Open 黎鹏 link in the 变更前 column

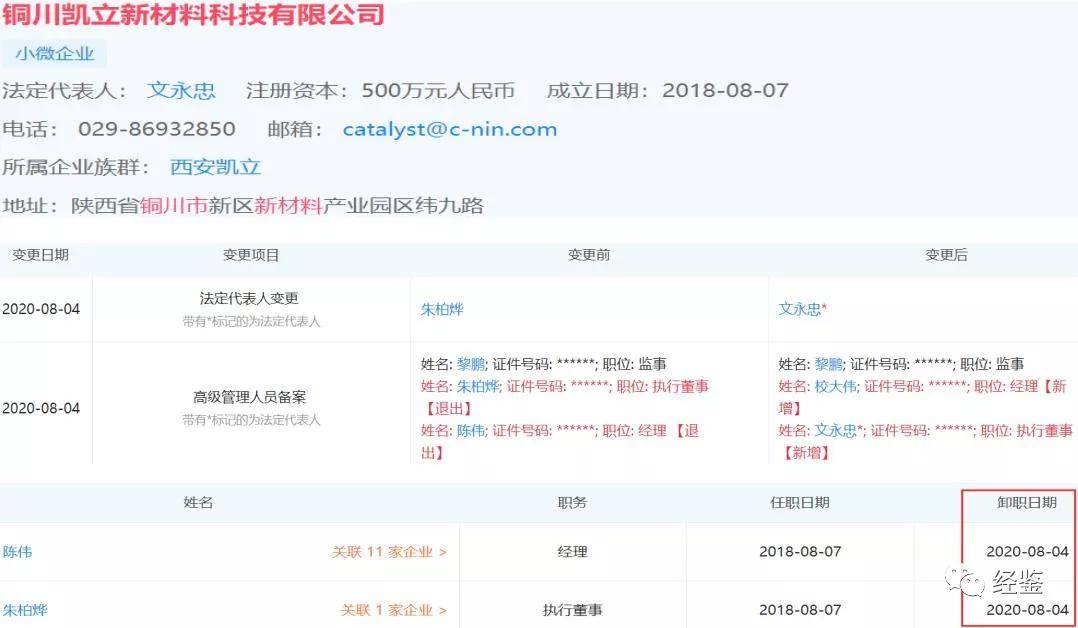pyautogui.click(x=471, y=364)
